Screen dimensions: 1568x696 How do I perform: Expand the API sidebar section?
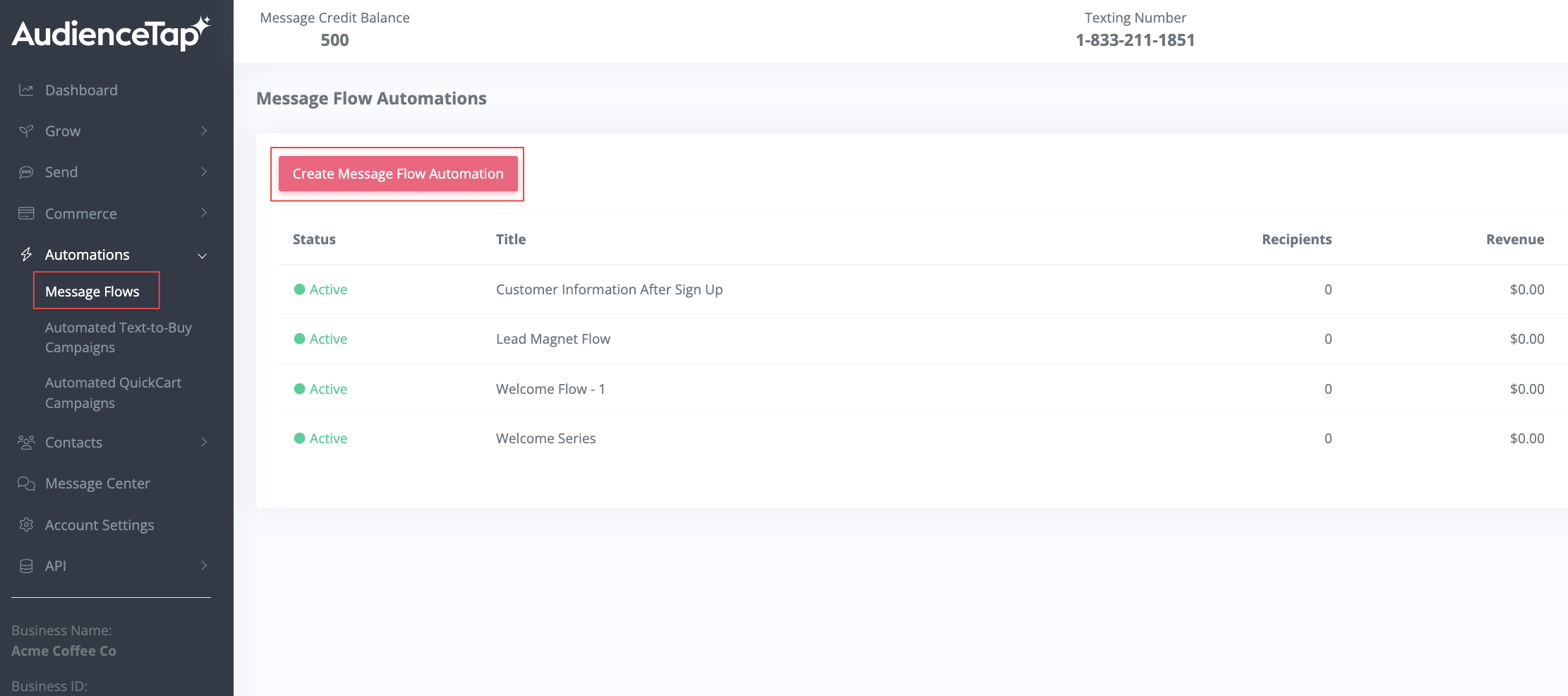(204, 565)
